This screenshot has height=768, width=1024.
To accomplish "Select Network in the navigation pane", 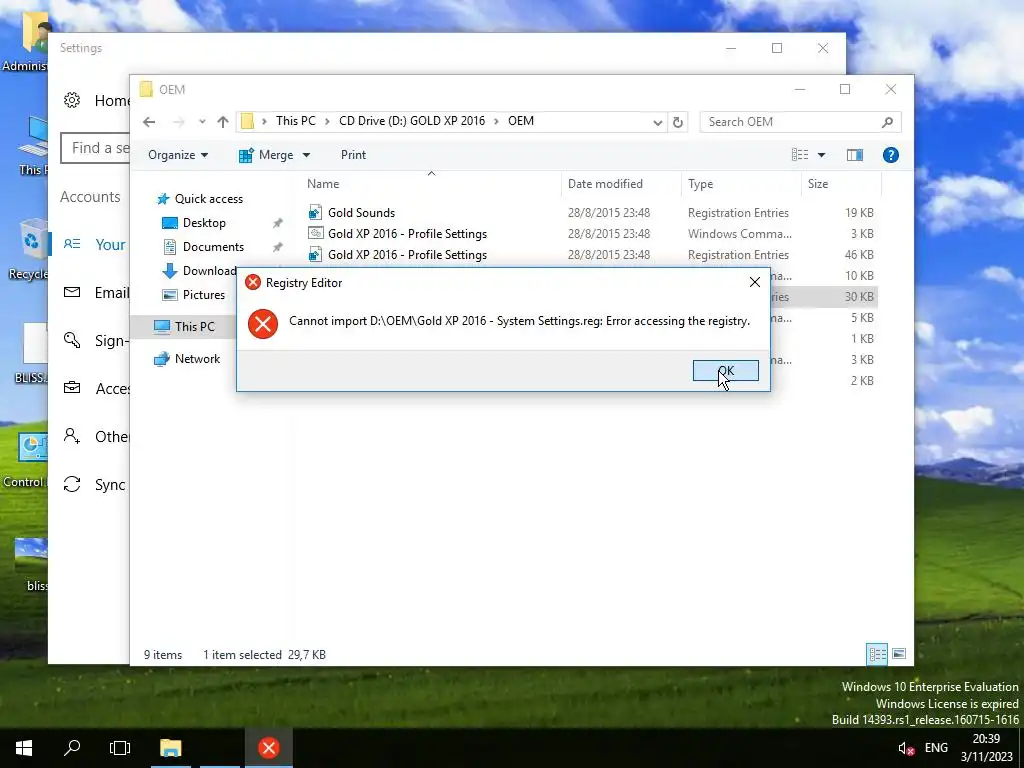I will [197, 359].
